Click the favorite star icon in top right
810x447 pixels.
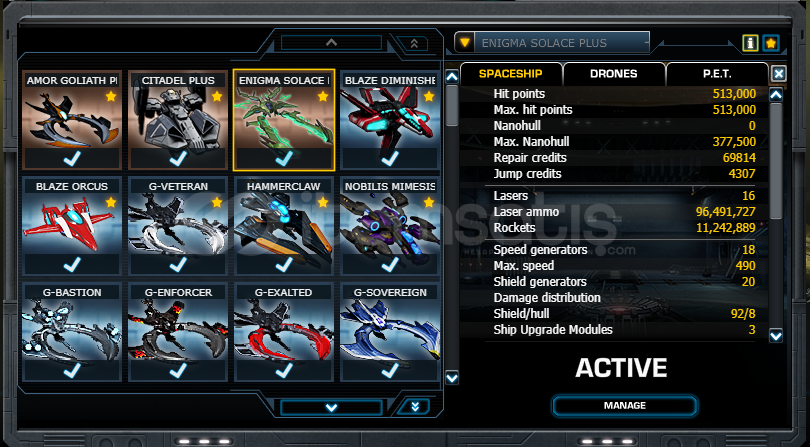pyautogui.click(x=771, y=43)
